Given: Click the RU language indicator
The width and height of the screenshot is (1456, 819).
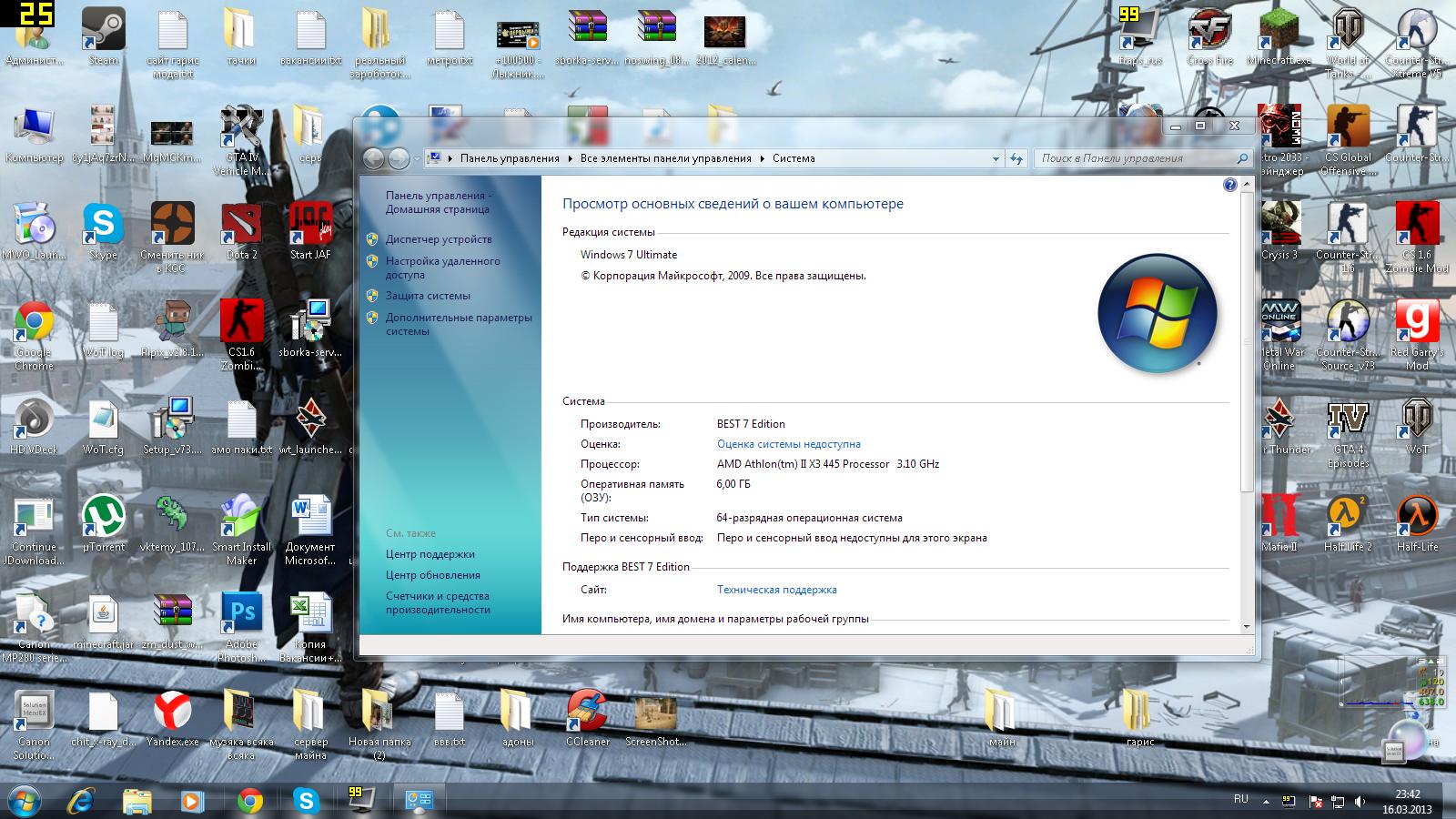Looking at the screenshot, I should point(1241,799).
